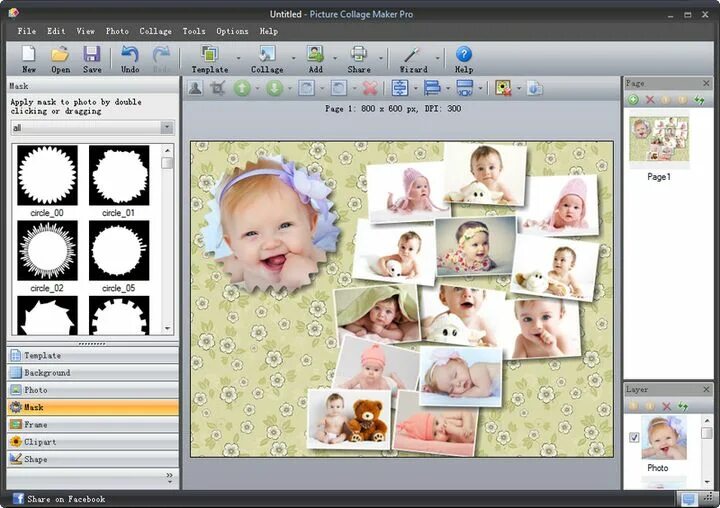
Task: Expand sidebar options with double chevron
Action: [169, 478]
